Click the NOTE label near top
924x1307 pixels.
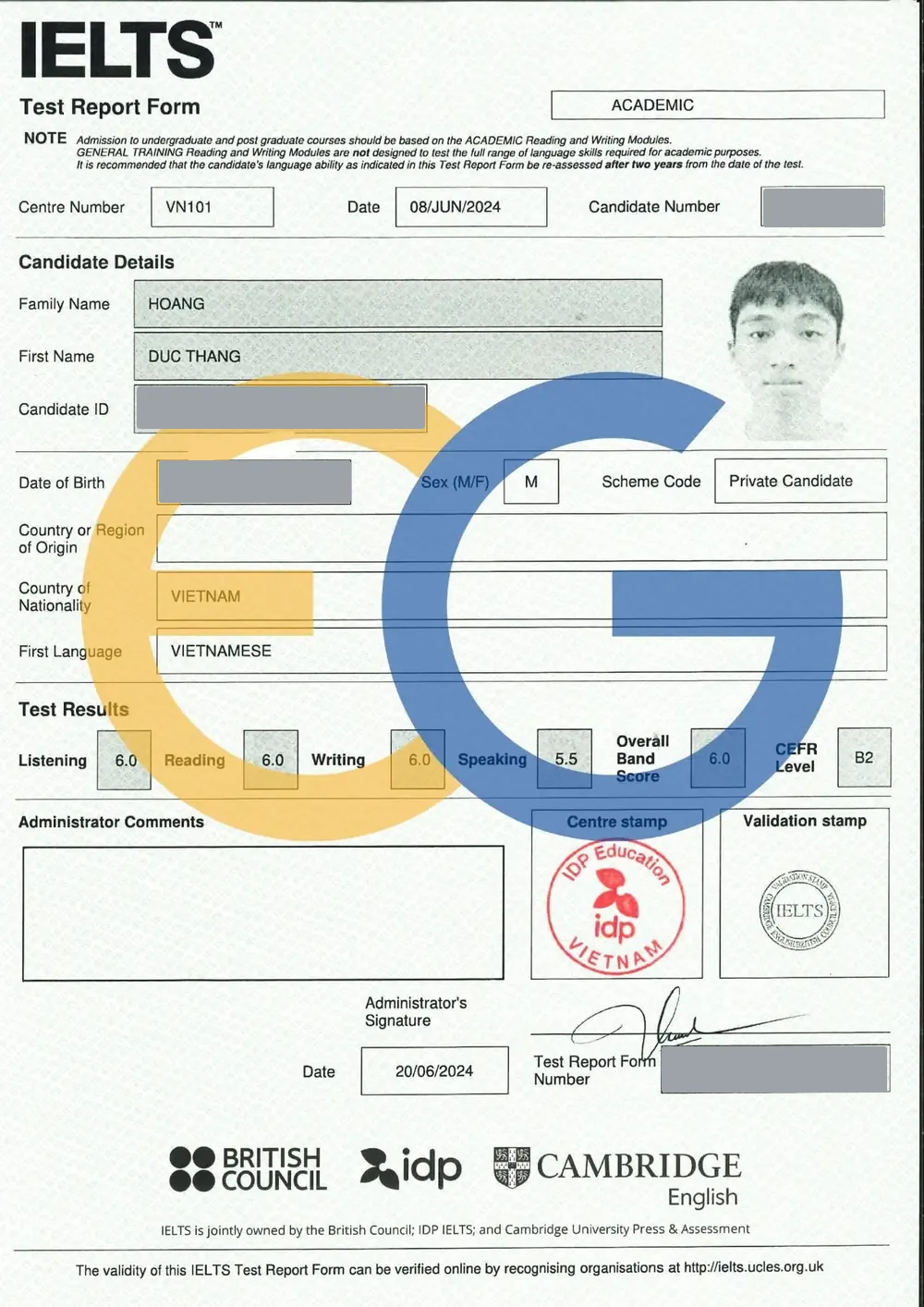click(45, 138)
